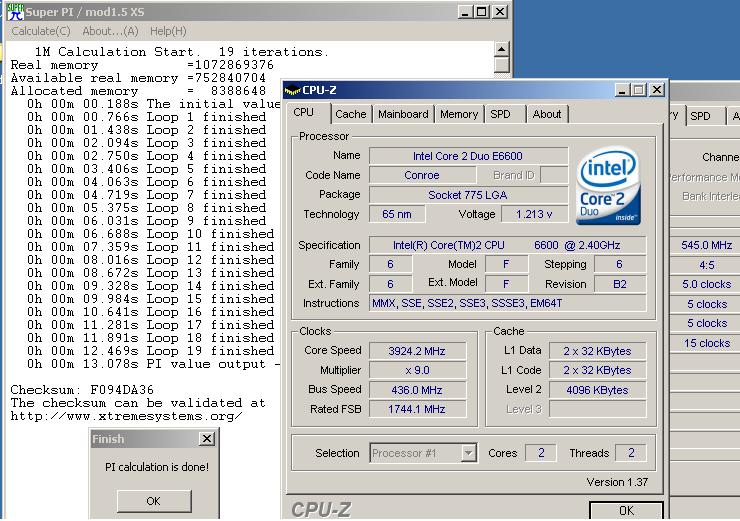
Task: Click the Instructions field MMX, SSE, SSE2
Action: click(507, 303)
